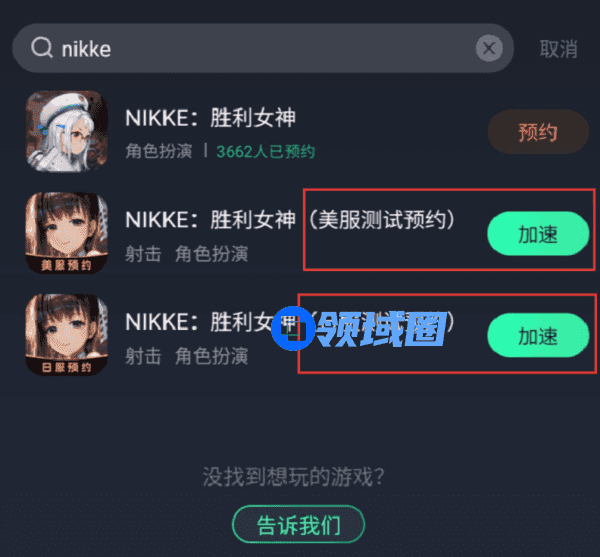Open NIKKE:胜利女神 (美服测试预约) title
The height and width of the screenshot is (557, 600).
pyautogui.click(x=290, y=220)
